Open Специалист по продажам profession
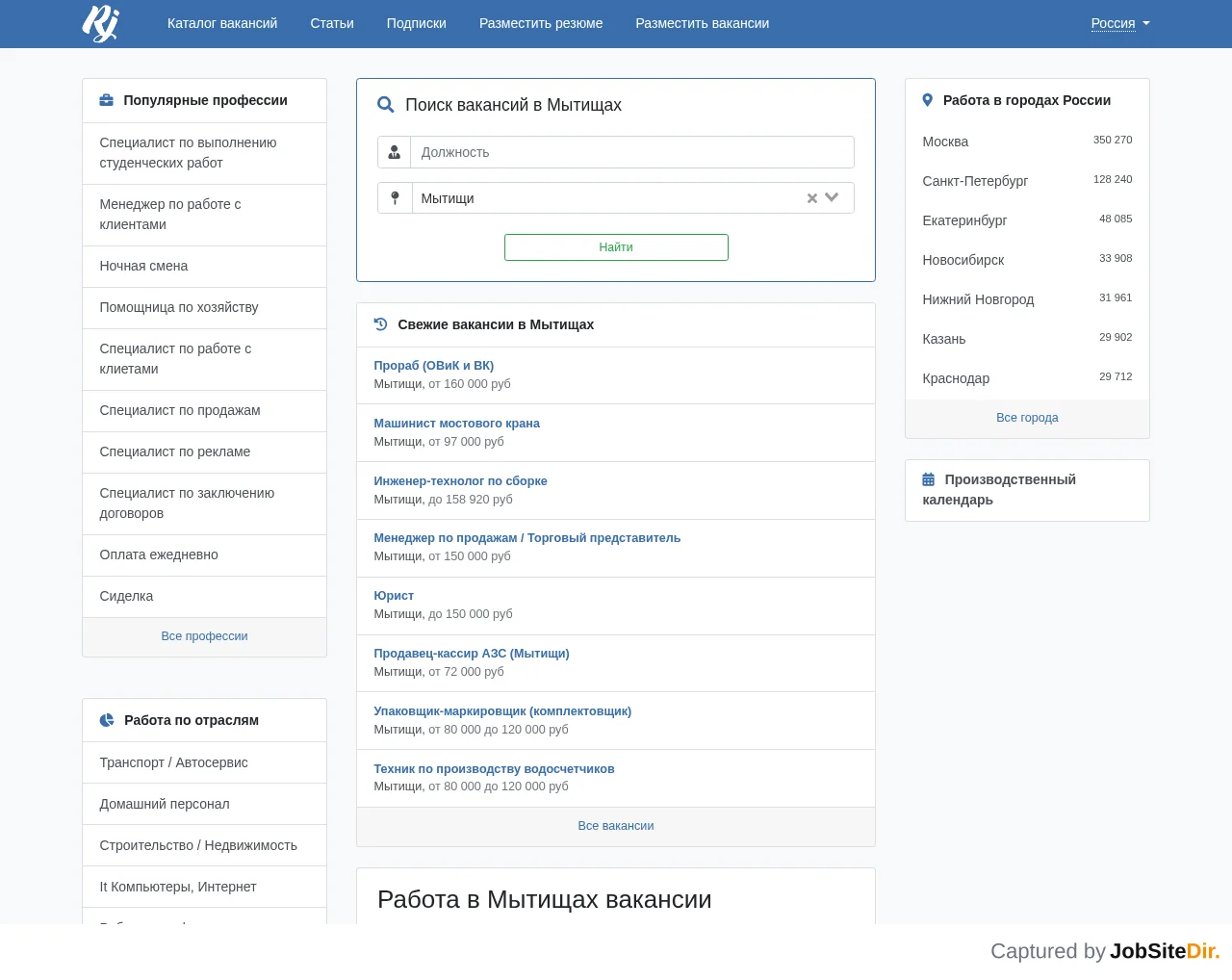Viewport: 1232px width, 980px height. point(204,411)
